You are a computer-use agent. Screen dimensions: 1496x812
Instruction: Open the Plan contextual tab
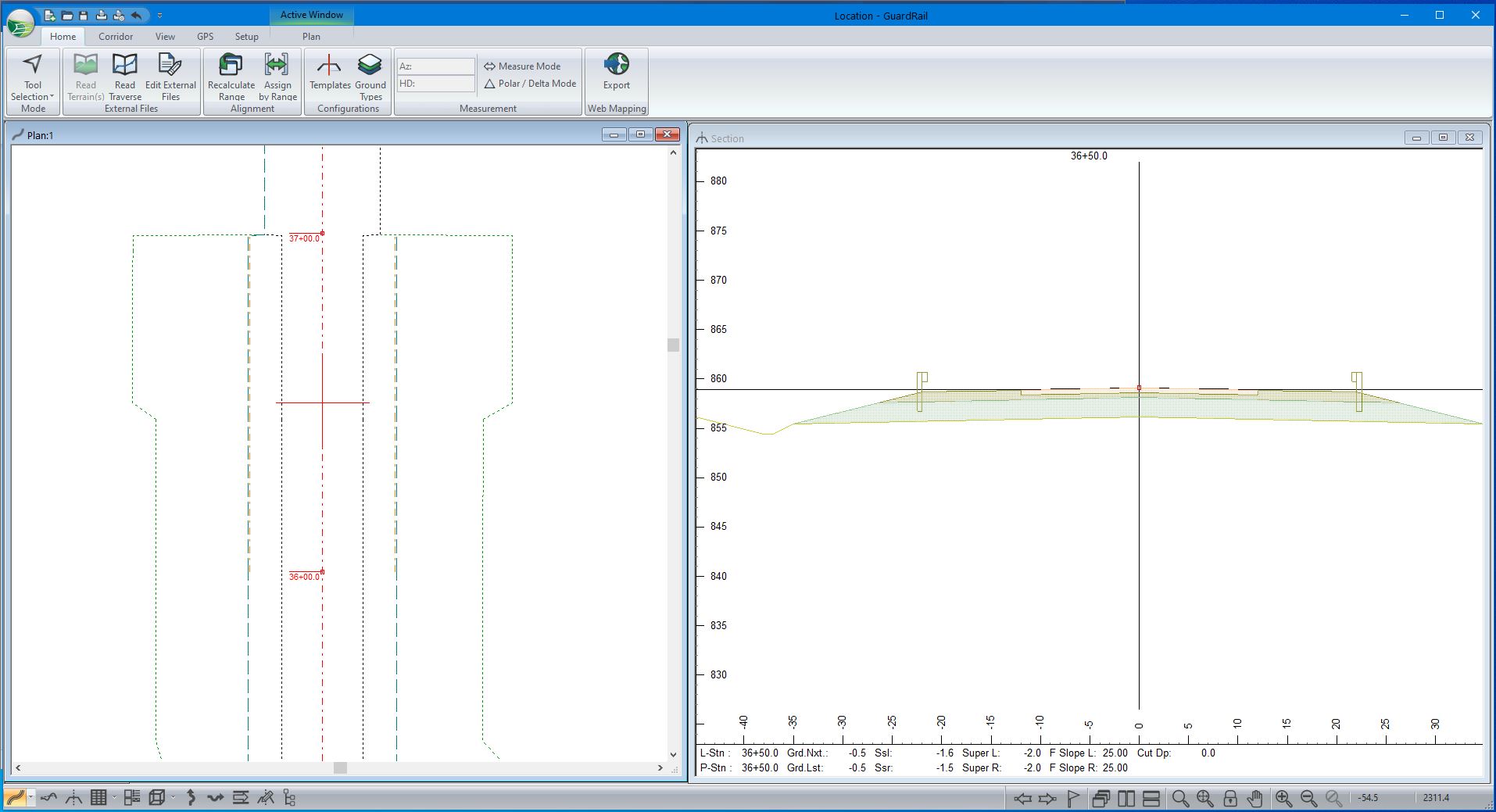(311, 36)
